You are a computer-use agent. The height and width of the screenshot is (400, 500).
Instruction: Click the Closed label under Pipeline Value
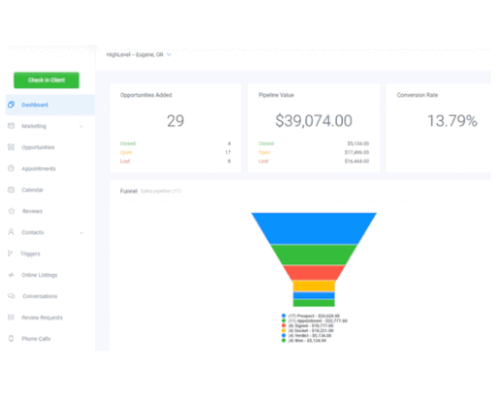coord(266,144)
